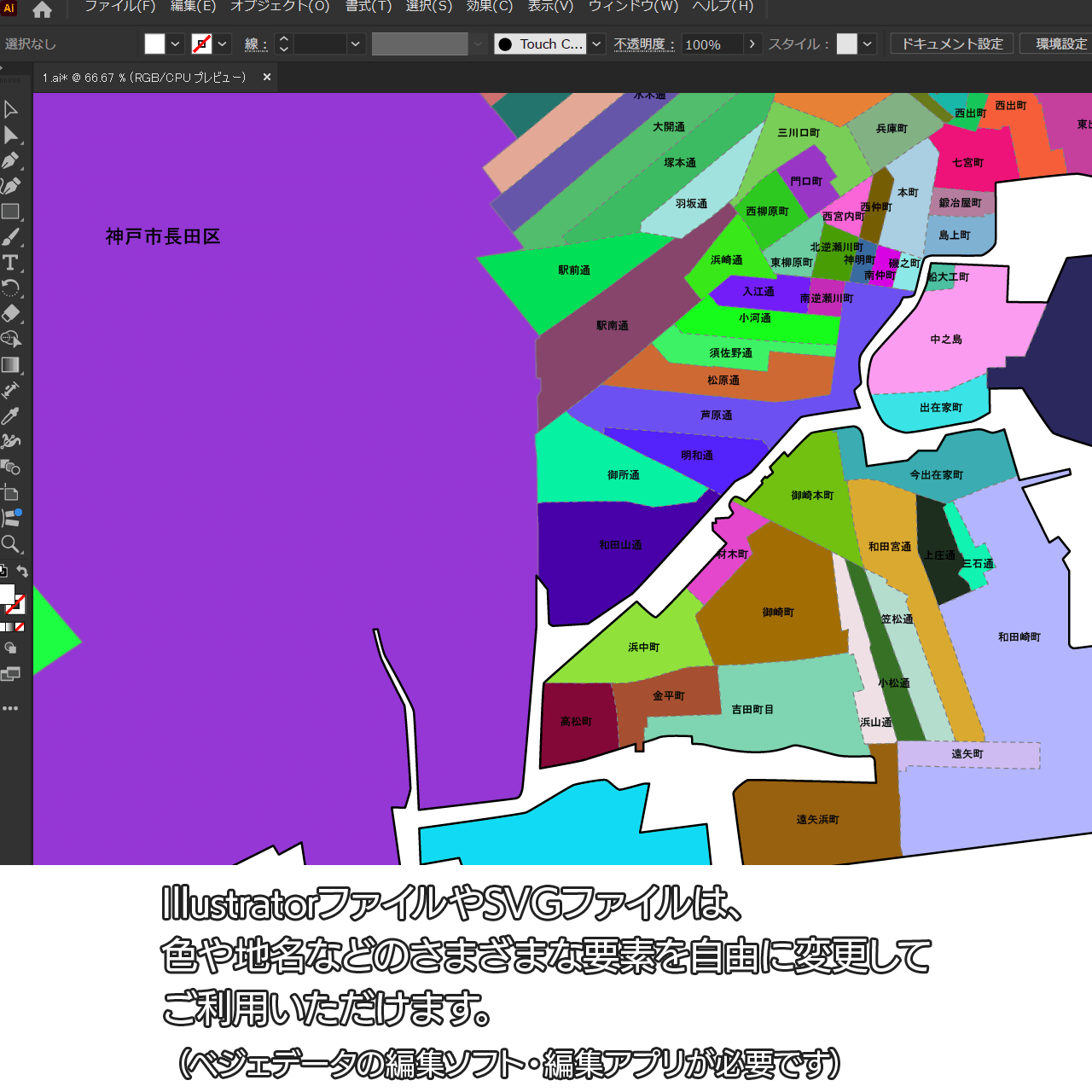Set paint to None below swatches
The height and width of the screenshot is (1092, 1092).
pyautogui.click(x=20, y=627)
